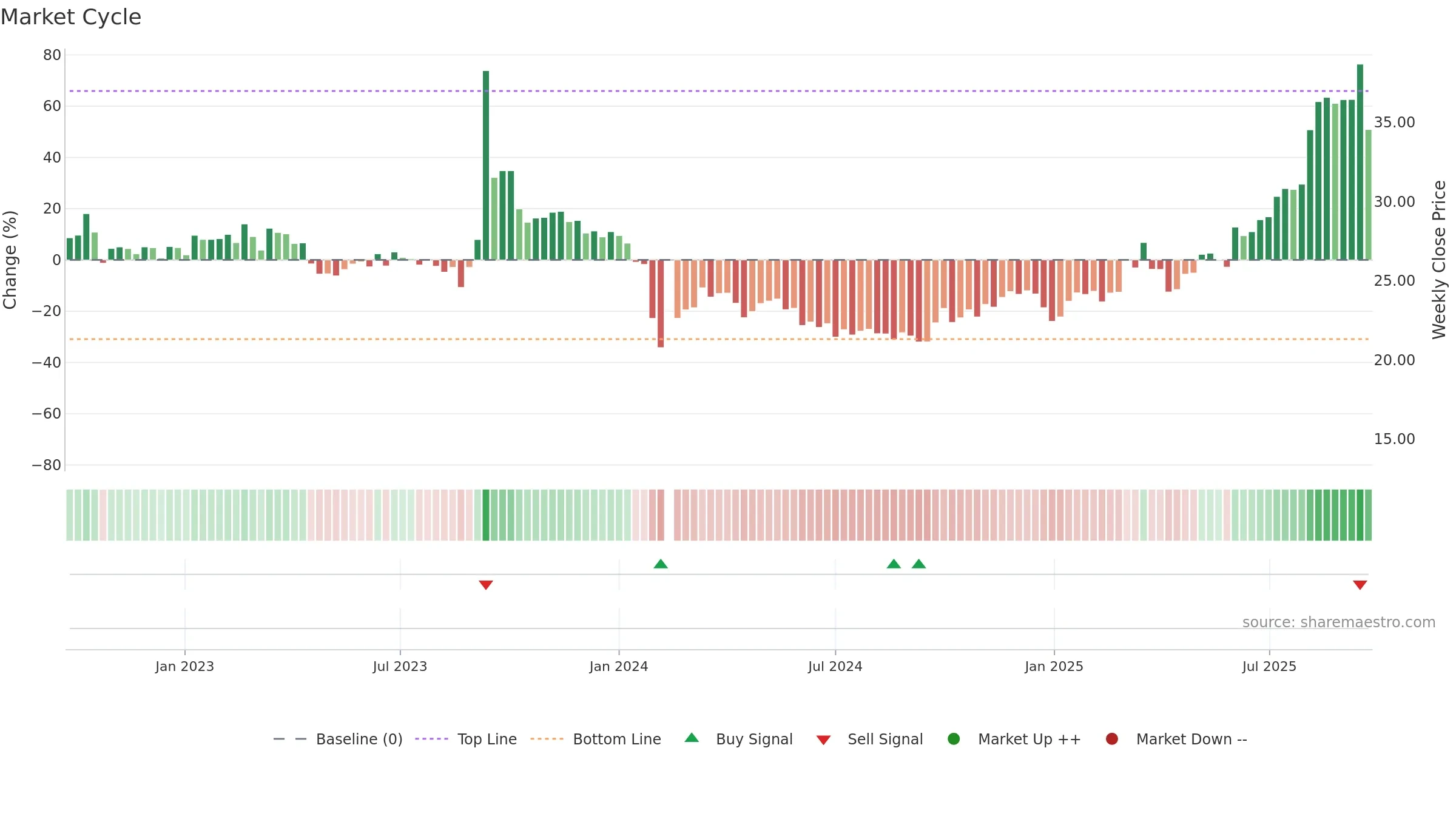
Task: Click the Jan 2024 axis label
Action: coord(619,666)
